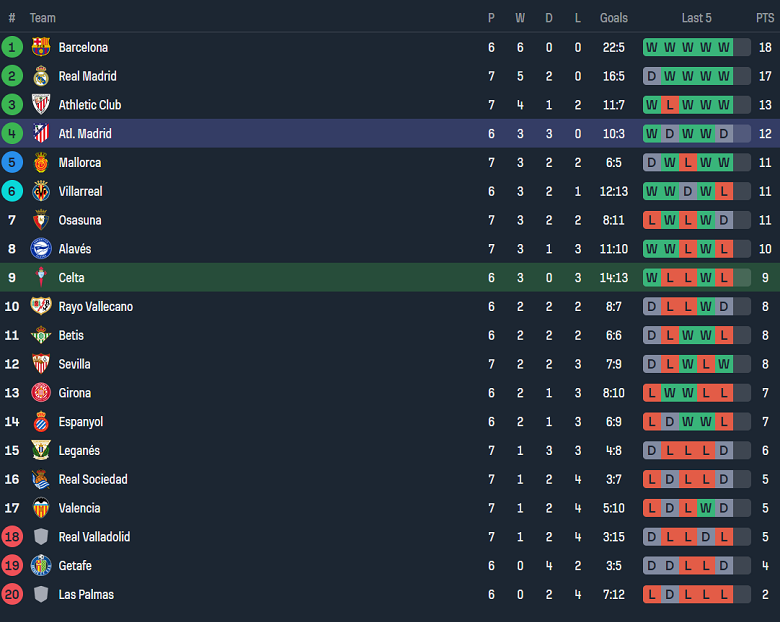This screenshot has height=622, width=780.
Task: Select the Athletic Club crest icon
Action: pos(41,105)
